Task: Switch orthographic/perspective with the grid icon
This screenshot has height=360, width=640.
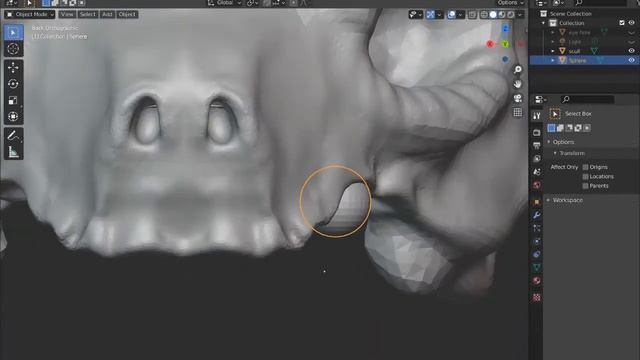Action: click(x=518, y=113)
